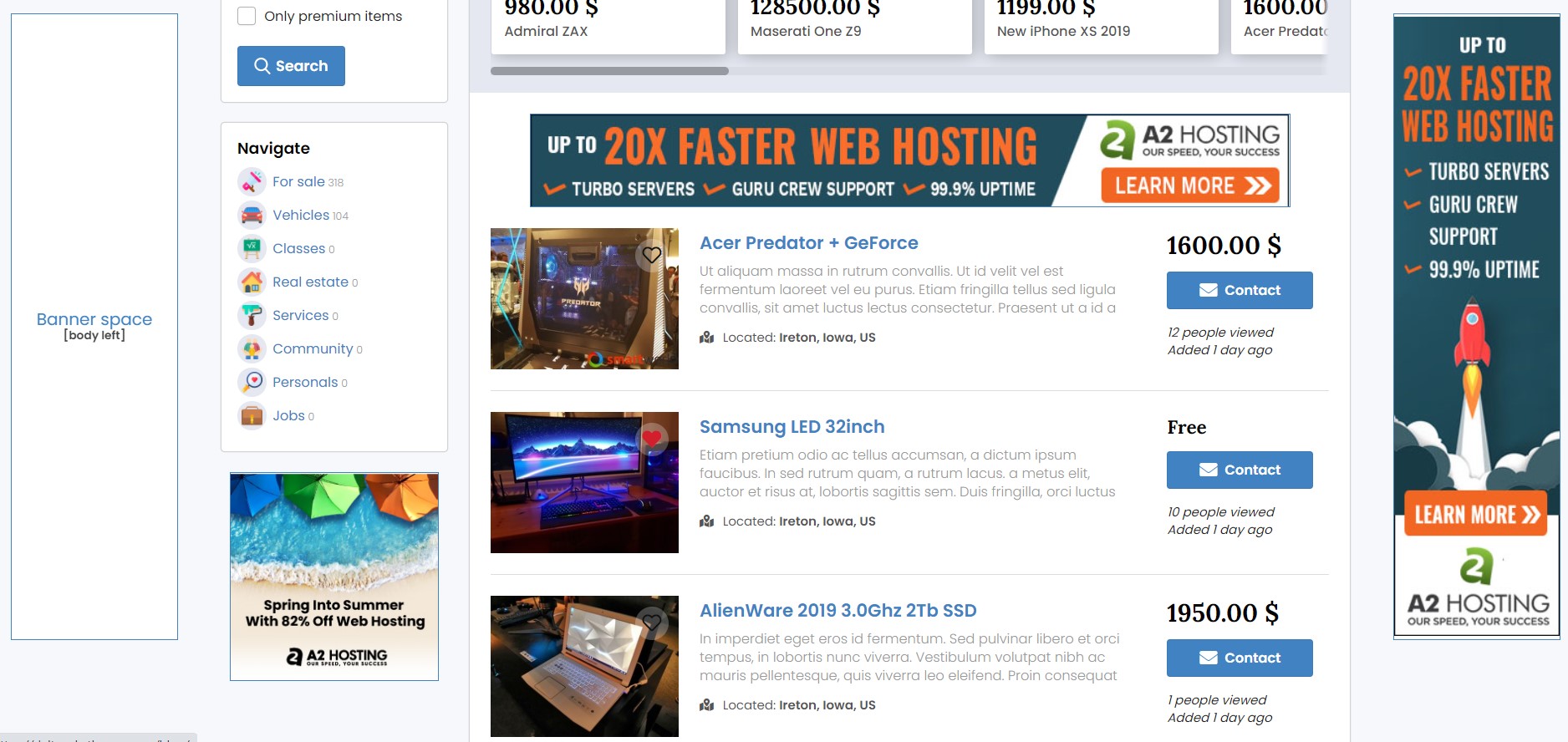Open the Community category link

coord(313,348)
